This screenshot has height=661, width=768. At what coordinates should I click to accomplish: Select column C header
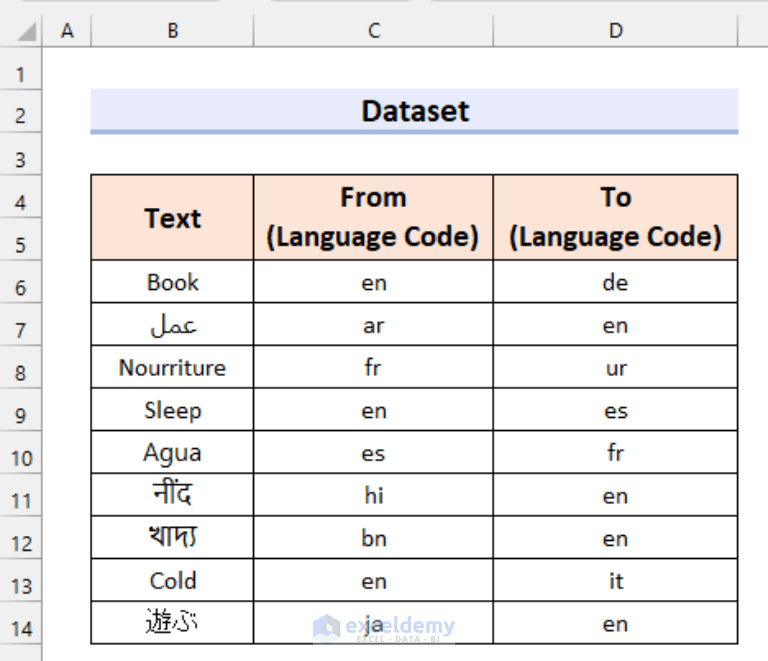[374, 31]
